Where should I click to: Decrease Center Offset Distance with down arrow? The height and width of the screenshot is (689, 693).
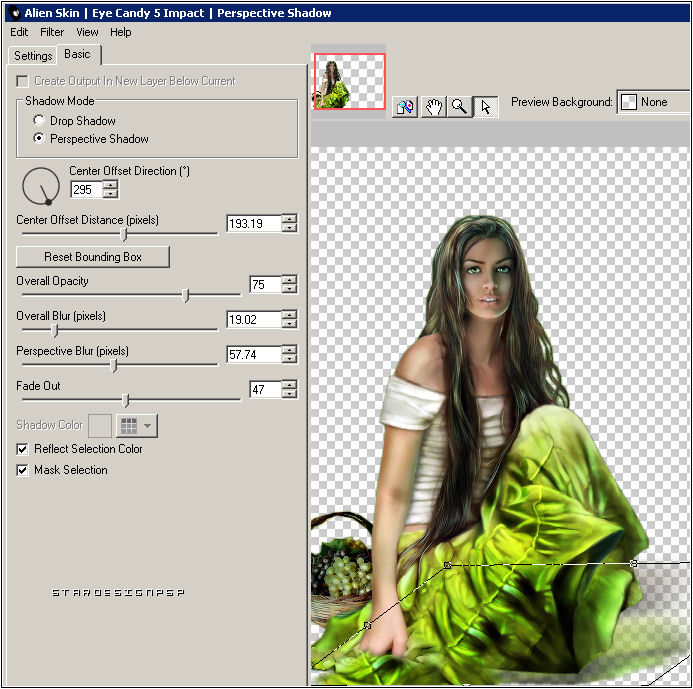coord(289,228)
